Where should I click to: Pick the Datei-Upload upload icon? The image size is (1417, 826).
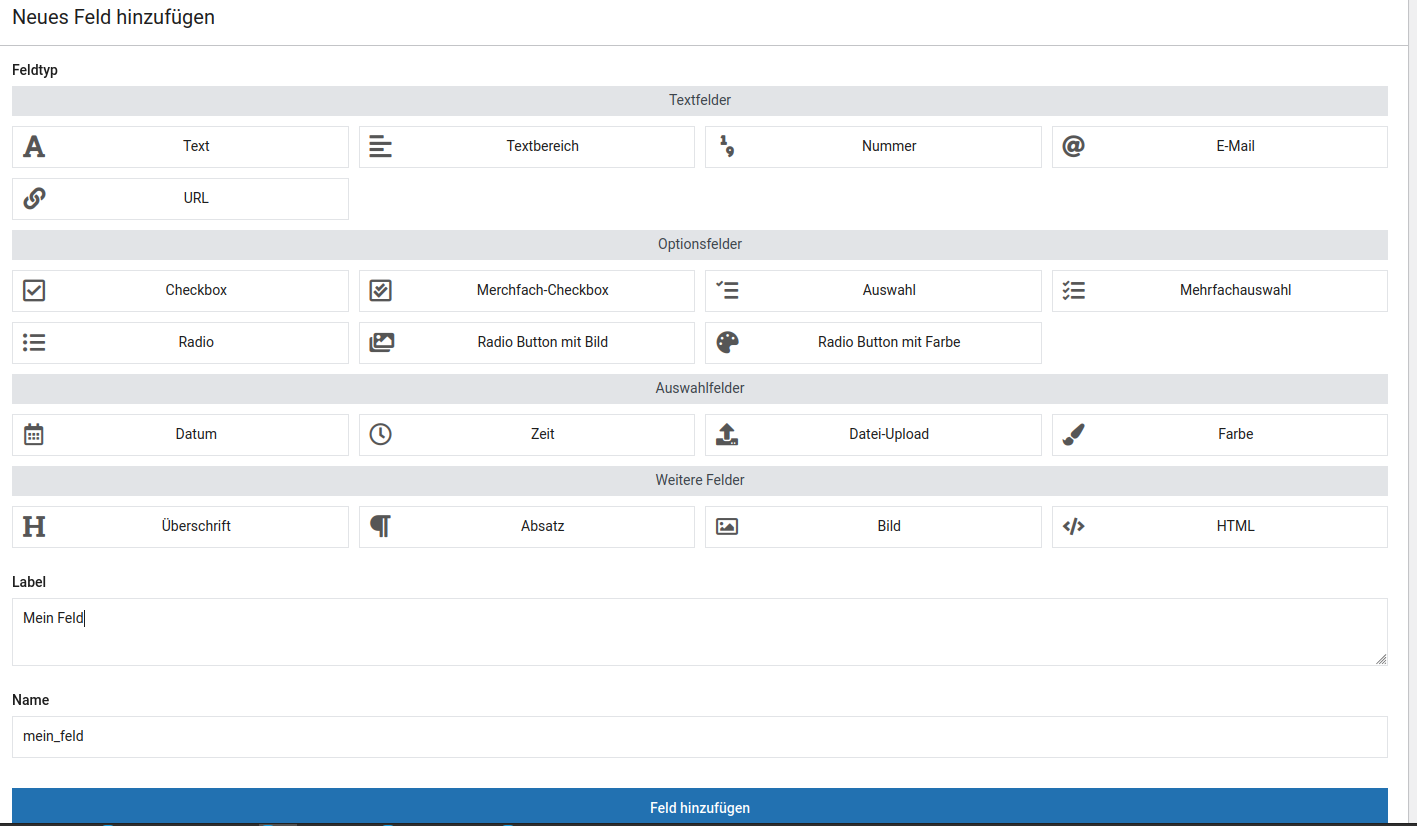click(727, 435)
